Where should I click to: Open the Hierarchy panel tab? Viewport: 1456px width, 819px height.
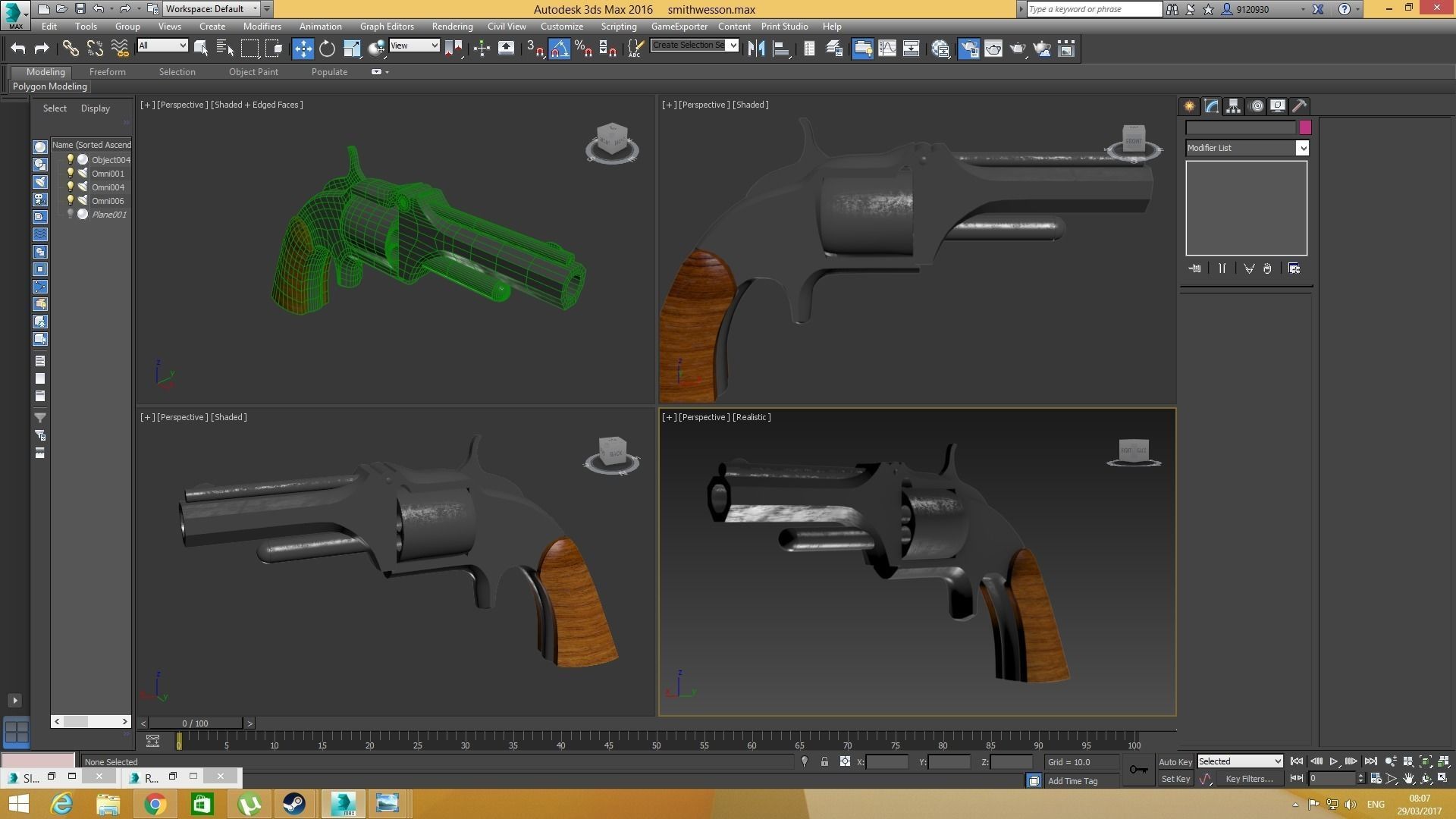click(x=1233, y=106)
